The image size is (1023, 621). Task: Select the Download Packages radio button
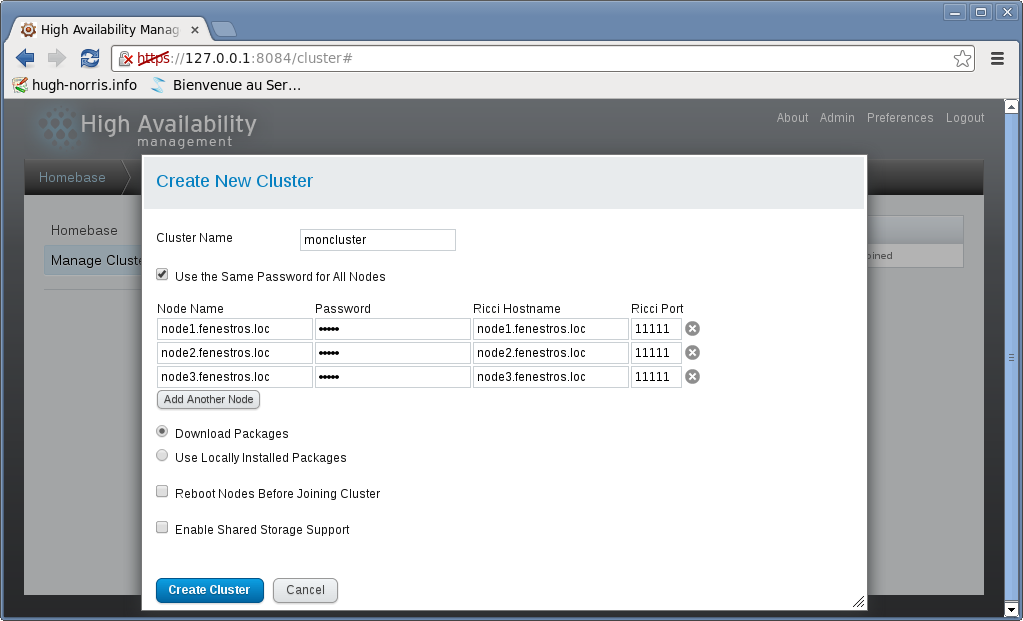click(162, 432)
